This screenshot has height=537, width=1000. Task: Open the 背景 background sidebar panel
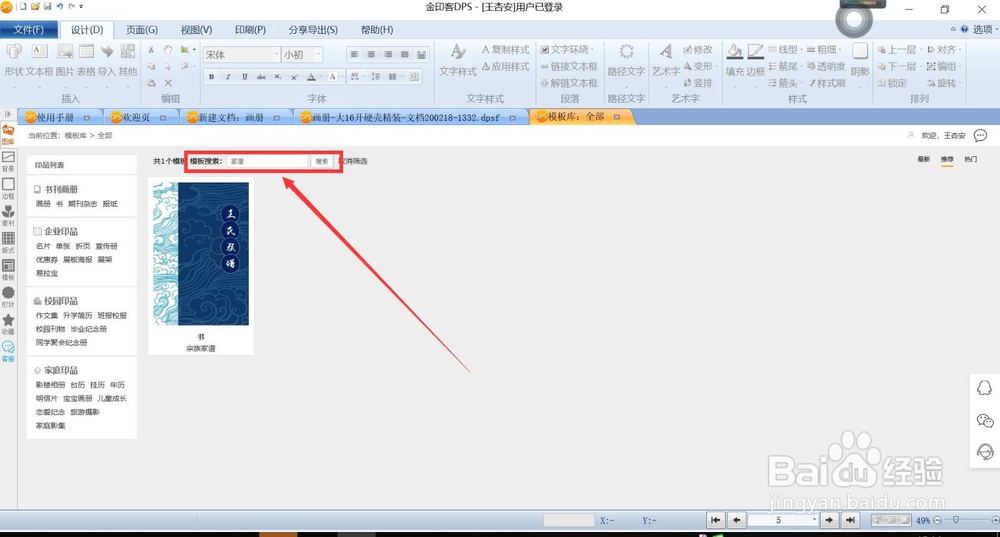click(8, 162)
